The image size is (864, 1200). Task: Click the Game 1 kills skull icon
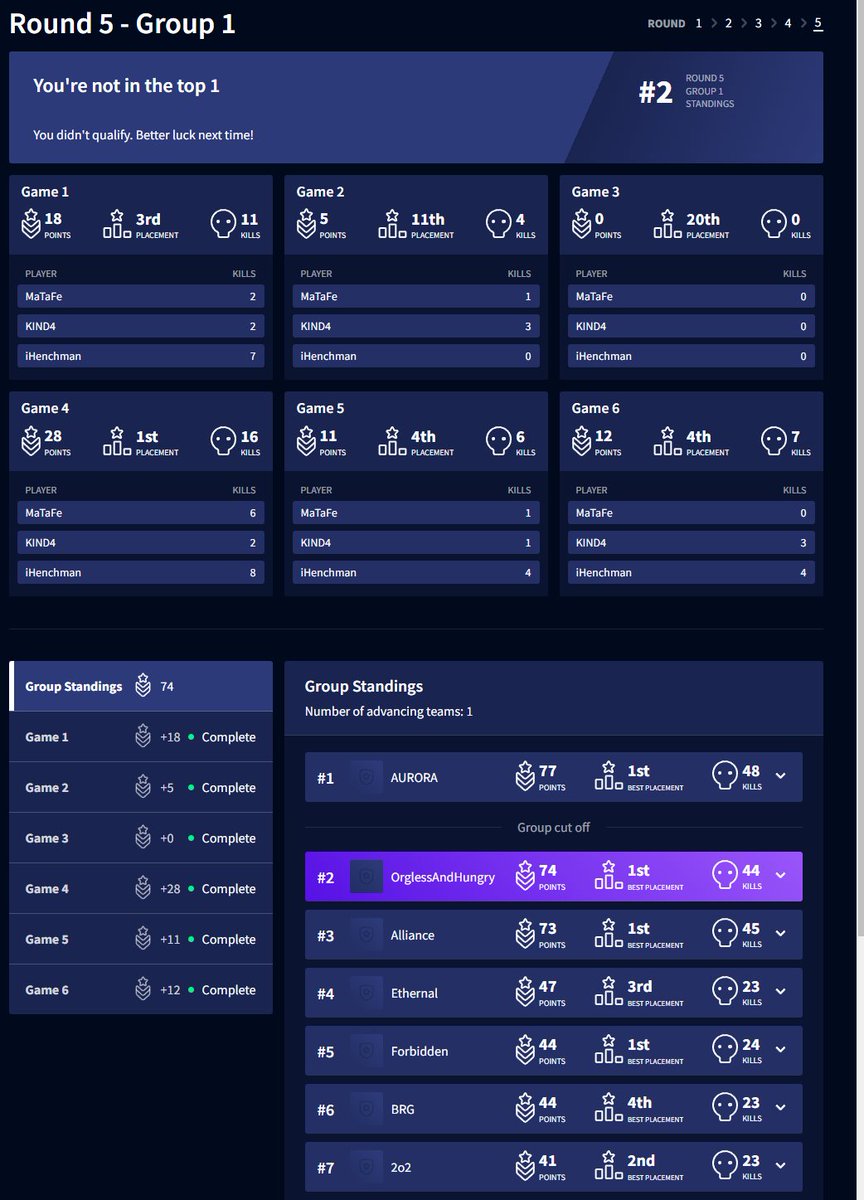[x=224, y=224]
